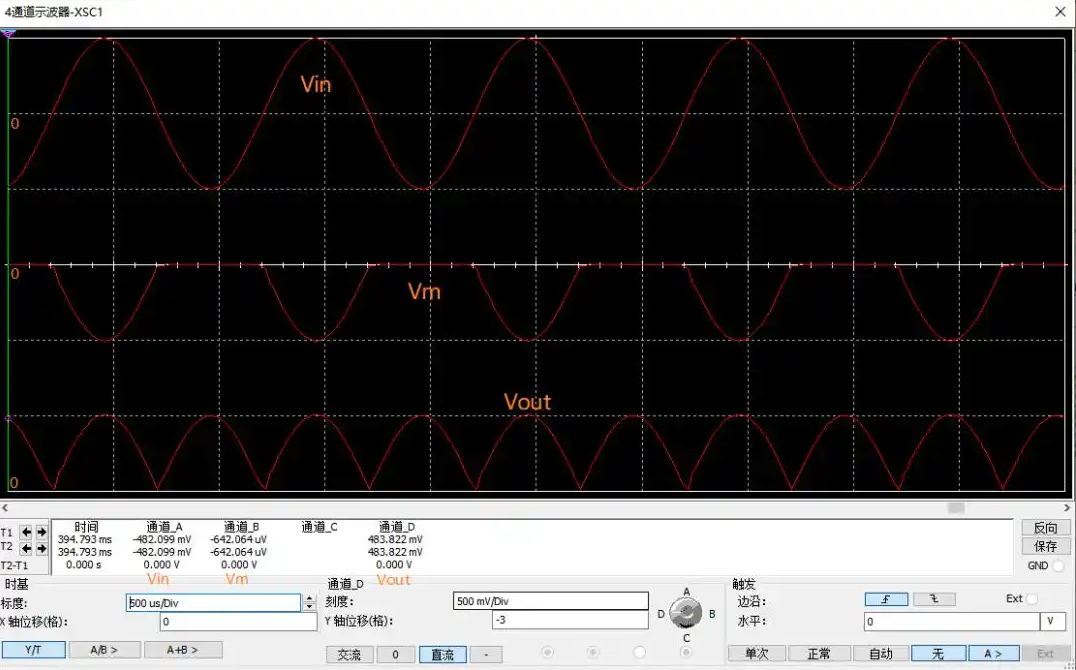This screenshot has width=1076, height=670.
Task: Select 单次 (Single) trigger mode
Action: point(756,653)
